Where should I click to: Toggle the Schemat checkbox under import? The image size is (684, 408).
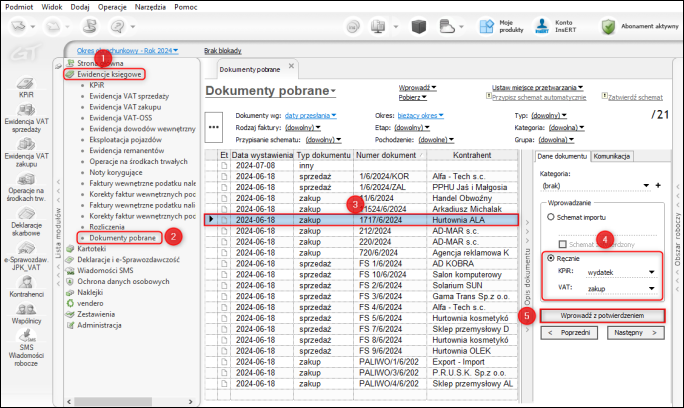pyautogui.click(x=561, y=243)
